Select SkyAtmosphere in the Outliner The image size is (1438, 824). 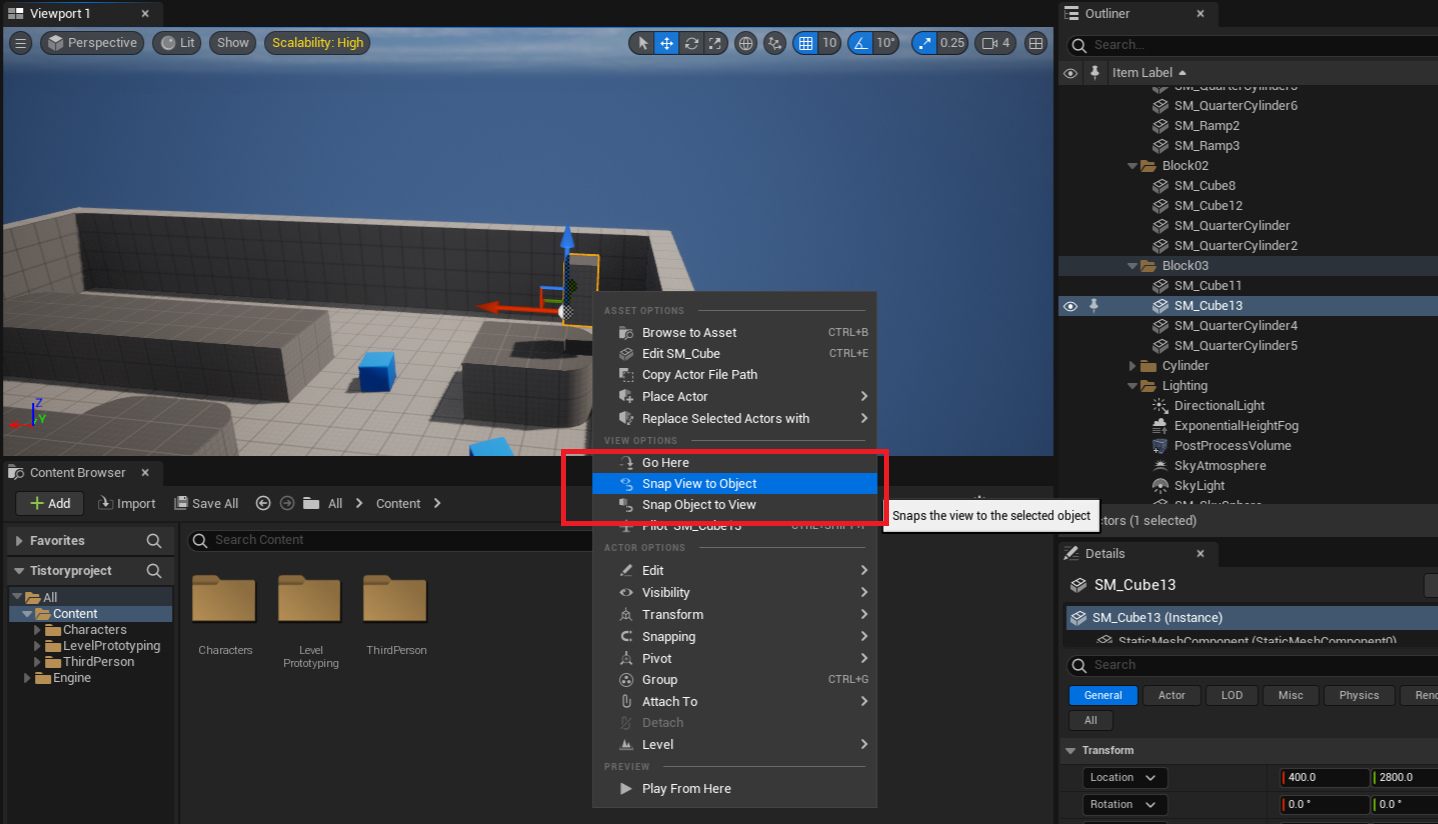pos(1220,466)
